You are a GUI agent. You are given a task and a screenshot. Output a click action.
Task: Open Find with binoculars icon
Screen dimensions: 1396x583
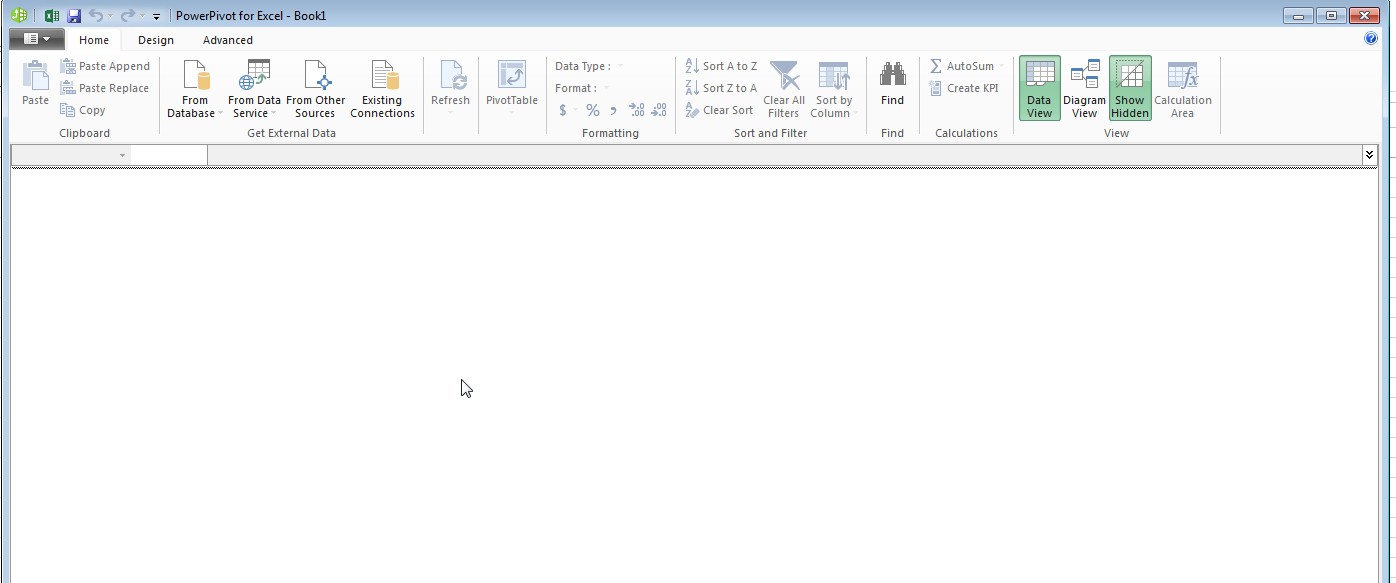point(892,84)
